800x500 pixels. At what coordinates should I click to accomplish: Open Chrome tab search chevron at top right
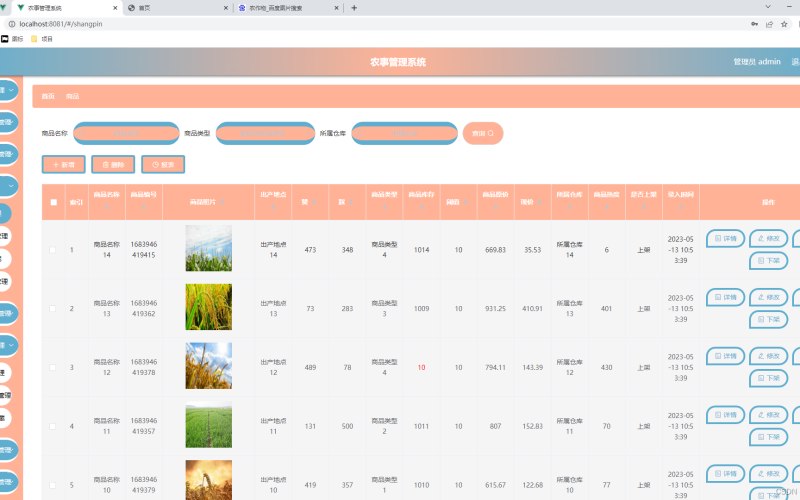[x=768, y=7]
